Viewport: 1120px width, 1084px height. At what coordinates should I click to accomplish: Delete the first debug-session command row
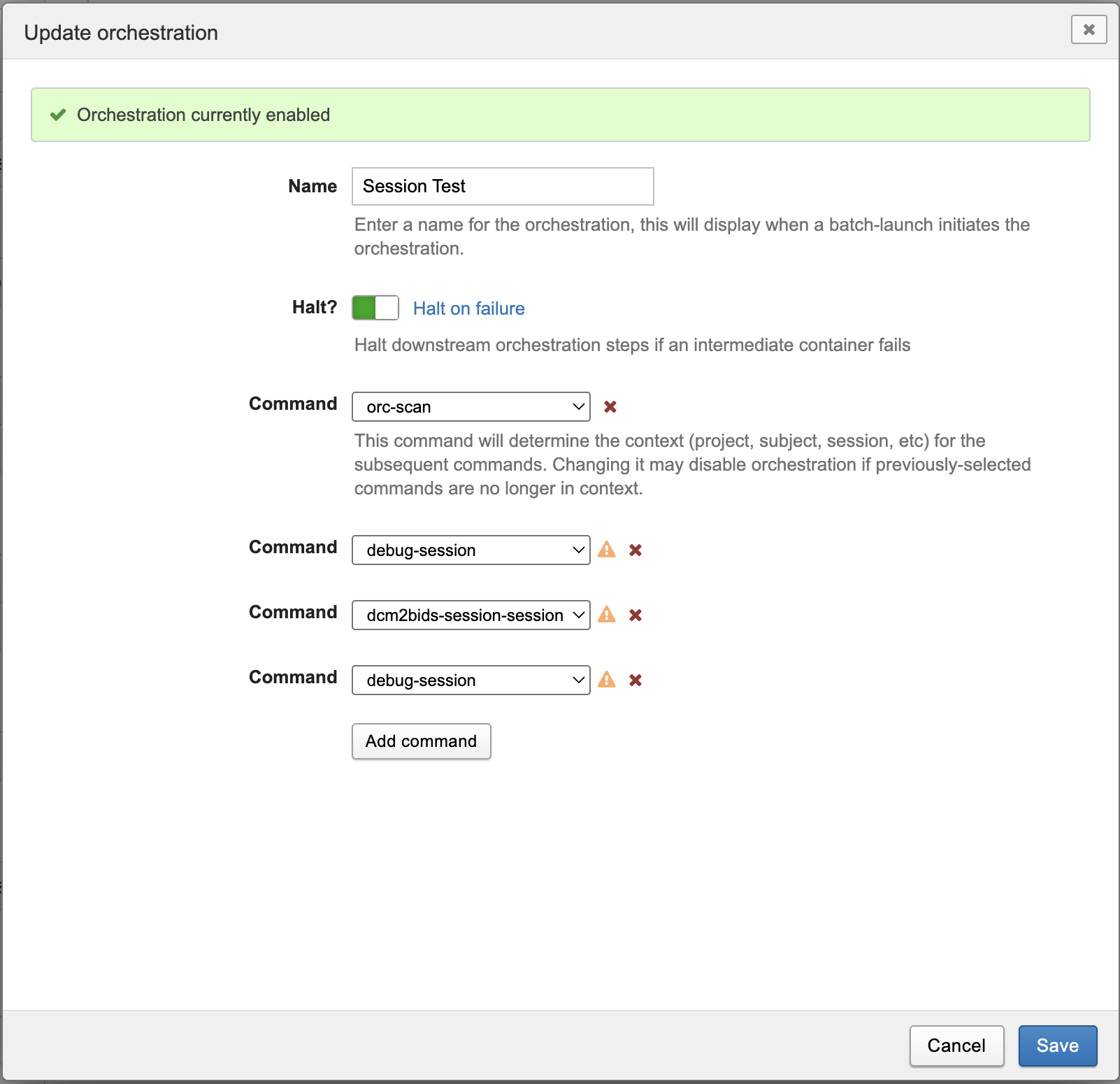(635, 550)
